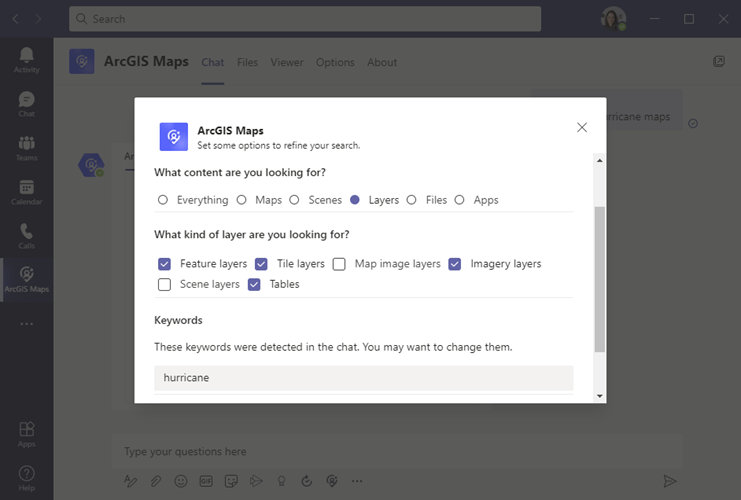741x500 pixels.
Task: Open the GIF picker
Action: point(206,481)
